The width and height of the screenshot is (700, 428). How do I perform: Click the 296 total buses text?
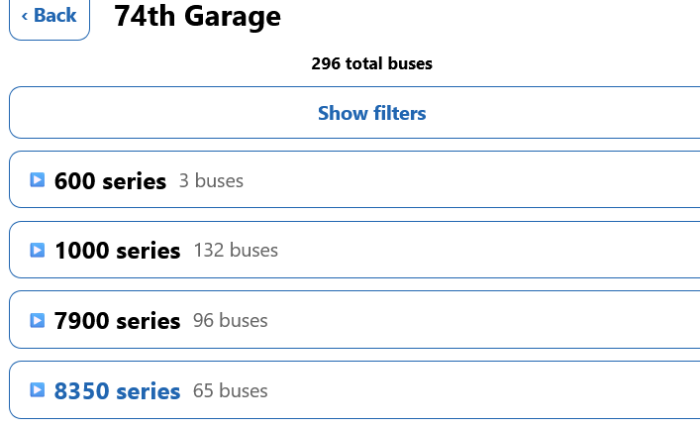(372, 63)
